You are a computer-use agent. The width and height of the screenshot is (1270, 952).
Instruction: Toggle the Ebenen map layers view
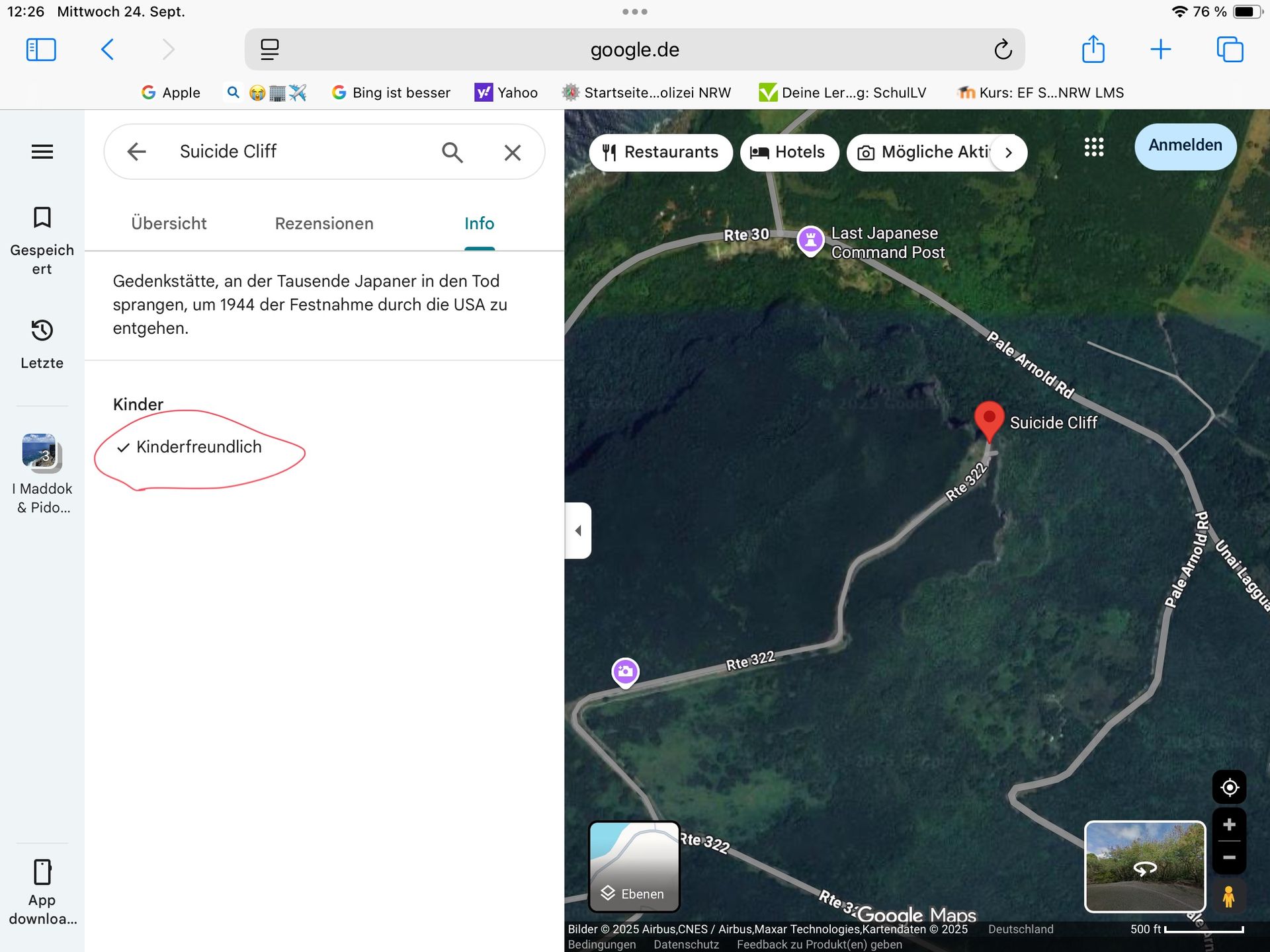tap(634, 866)
